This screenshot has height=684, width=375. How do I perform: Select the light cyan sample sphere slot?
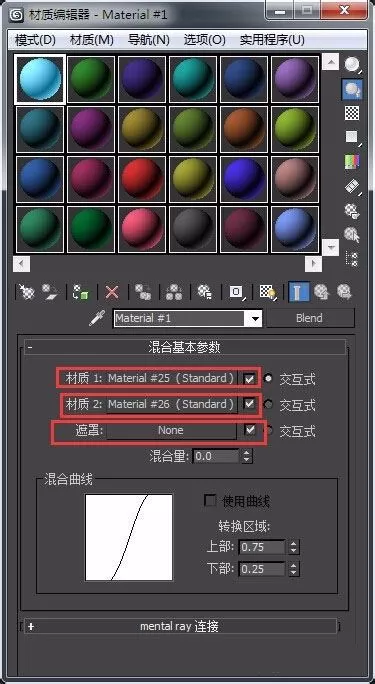(x=40, y=79)
